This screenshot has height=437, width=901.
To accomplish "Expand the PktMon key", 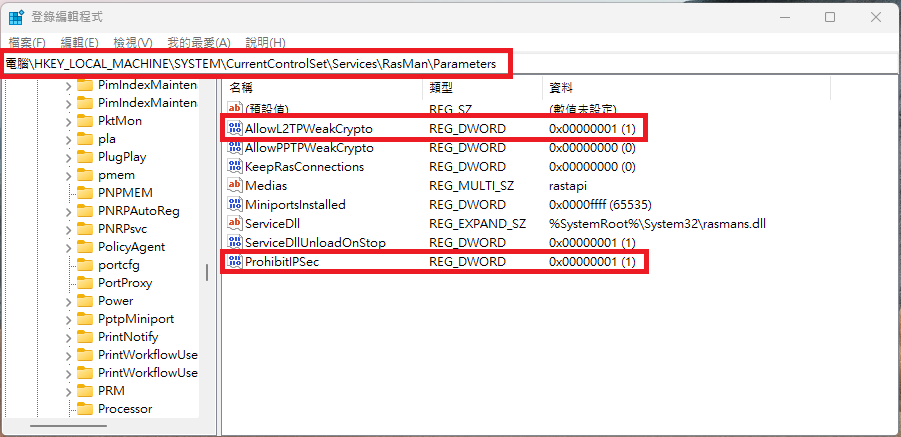I will coord(68,122).
